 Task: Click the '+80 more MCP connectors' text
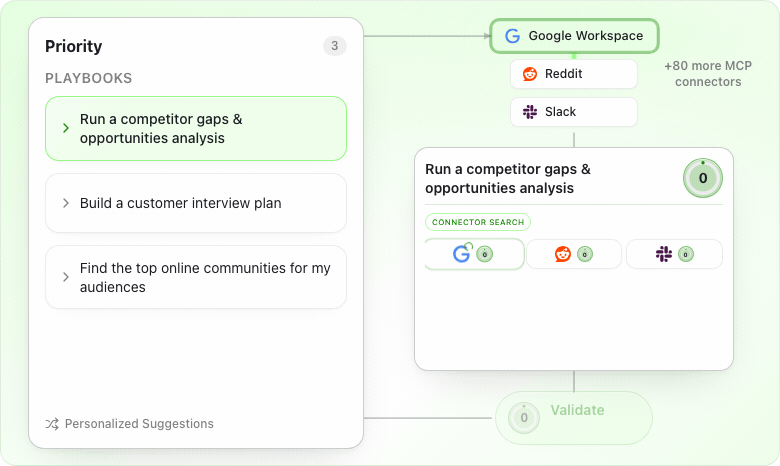[708, 74]
